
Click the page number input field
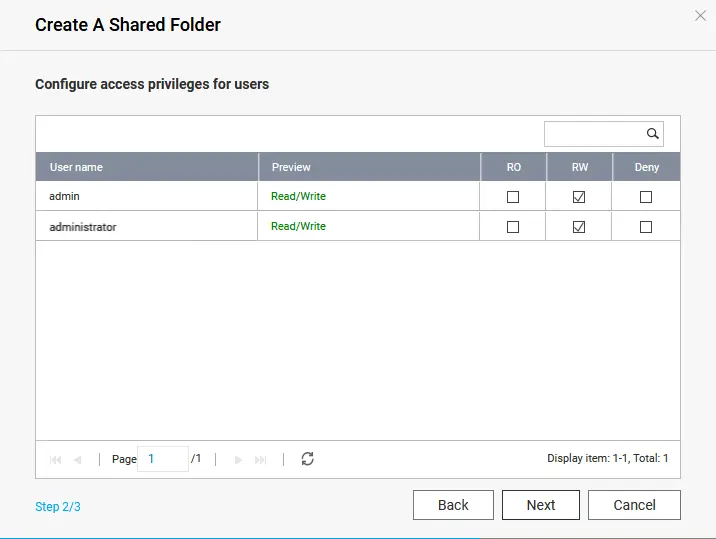click(163, 459)
